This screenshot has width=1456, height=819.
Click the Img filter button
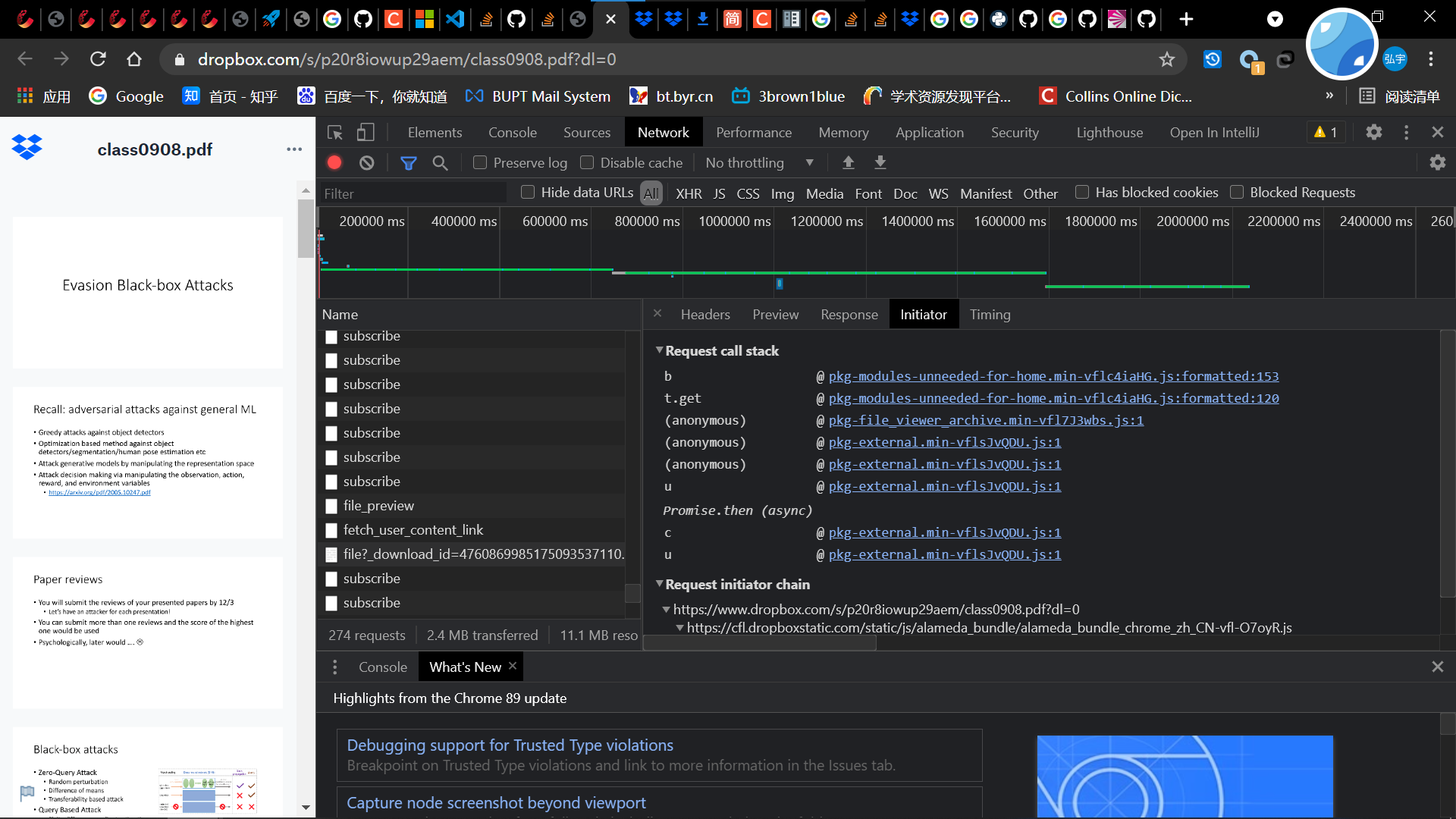coord(782,193)
